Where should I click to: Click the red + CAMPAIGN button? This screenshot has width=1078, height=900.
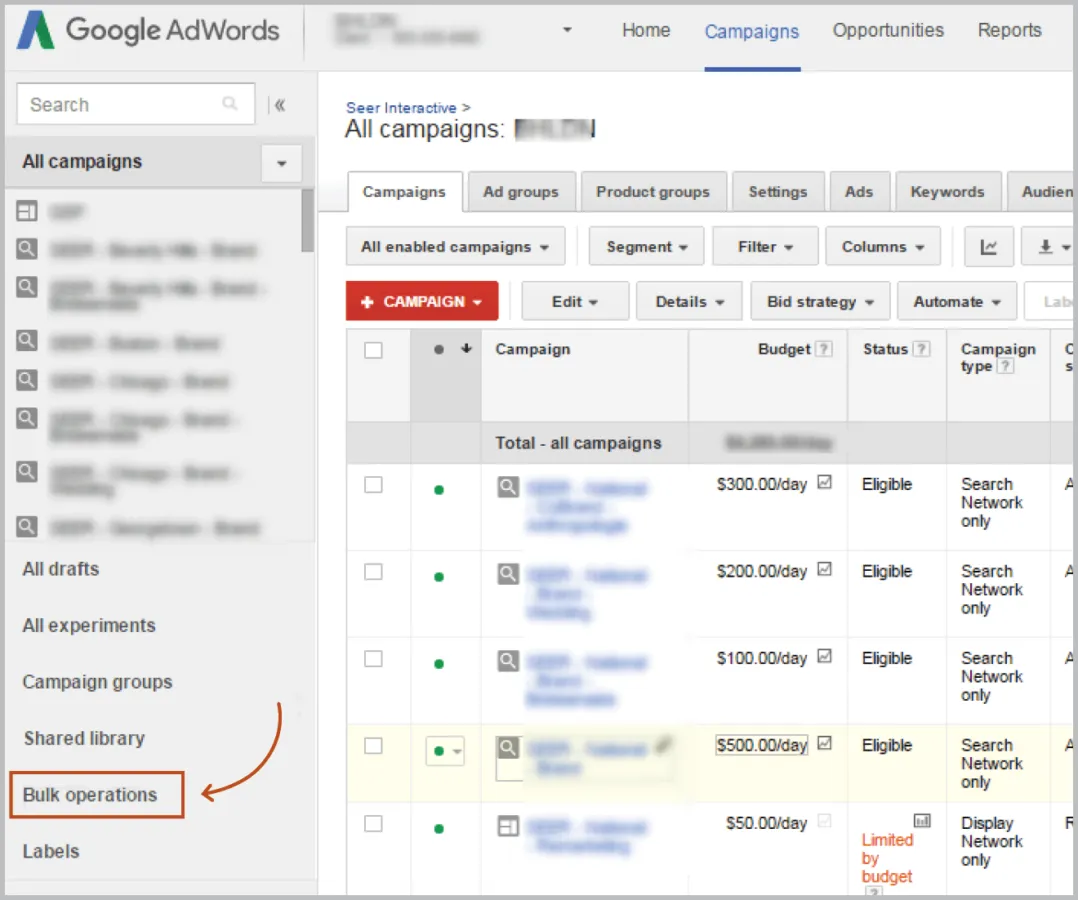(x=422, y=301)
